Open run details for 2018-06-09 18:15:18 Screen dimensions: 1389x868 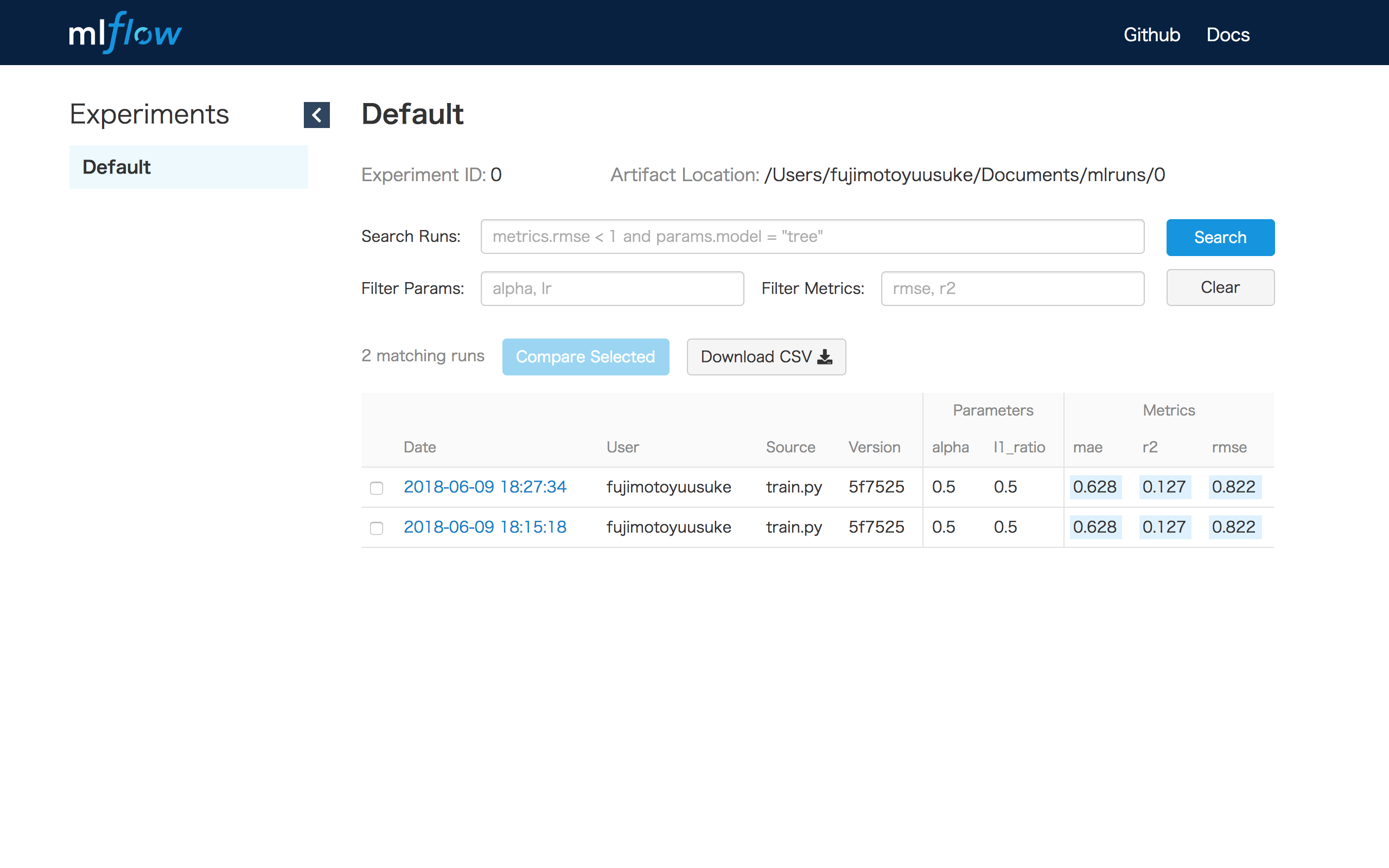[x=485, y=526]
